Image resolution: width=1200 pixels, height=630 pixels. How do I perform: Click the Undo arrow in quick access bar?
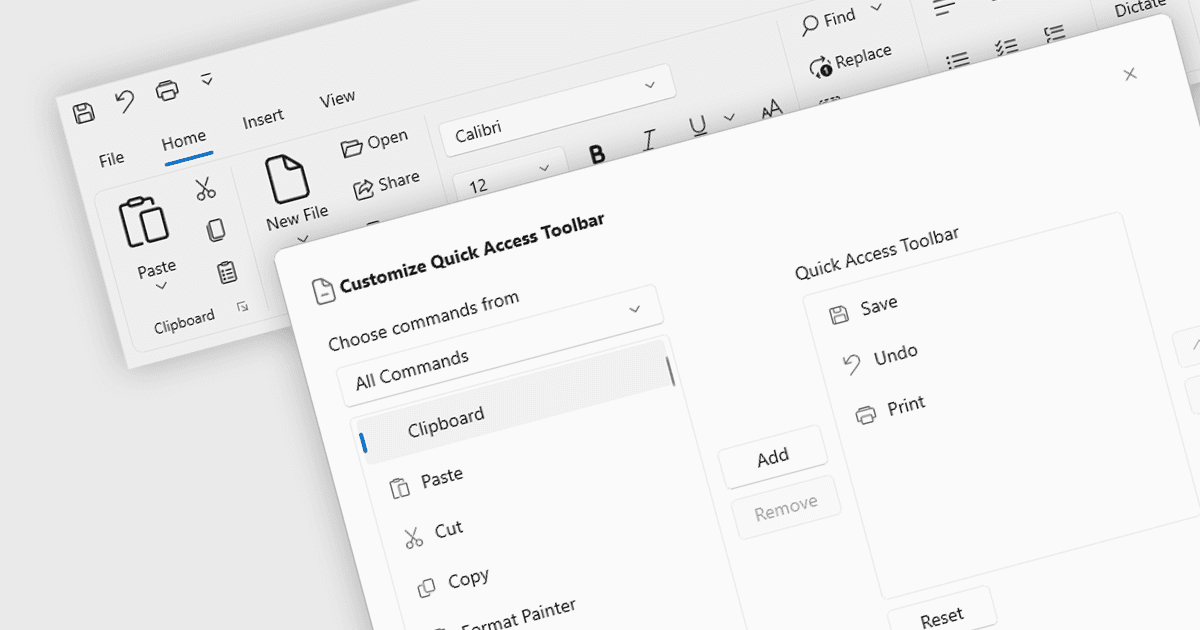pyautogui.click(x=125, y=102)
